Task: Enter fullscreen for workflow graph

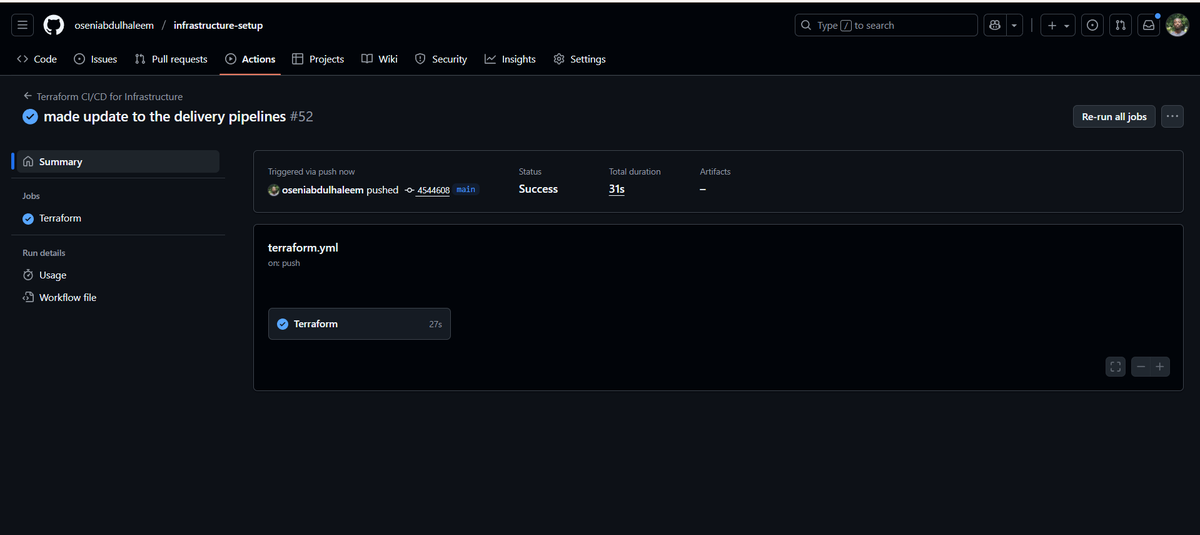Action: (x=1116, y=367)
